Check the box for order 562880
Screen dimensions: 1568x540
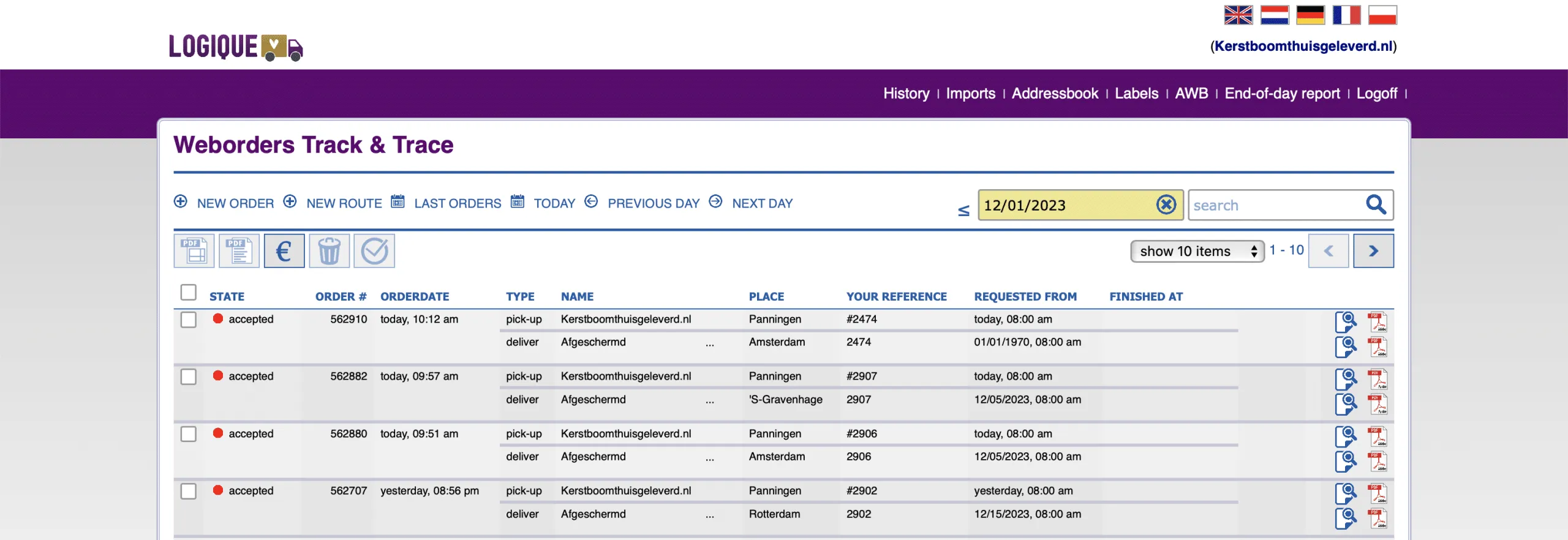point(189,434)
